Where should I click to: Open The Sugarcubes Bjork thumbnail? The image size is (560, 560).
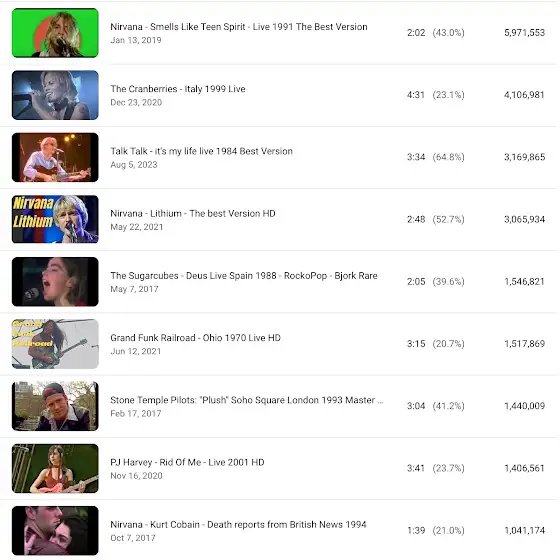(x=55, y=281)
